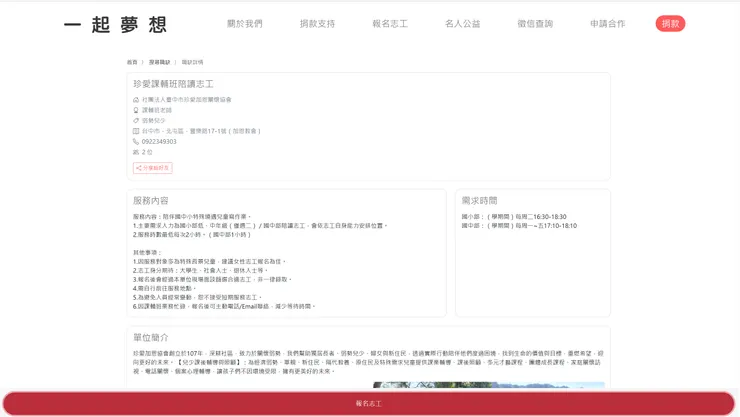The height and width of the screenshot is (417, 740).
Task: Click the partially visible organization photo
Action: point(489,385)
